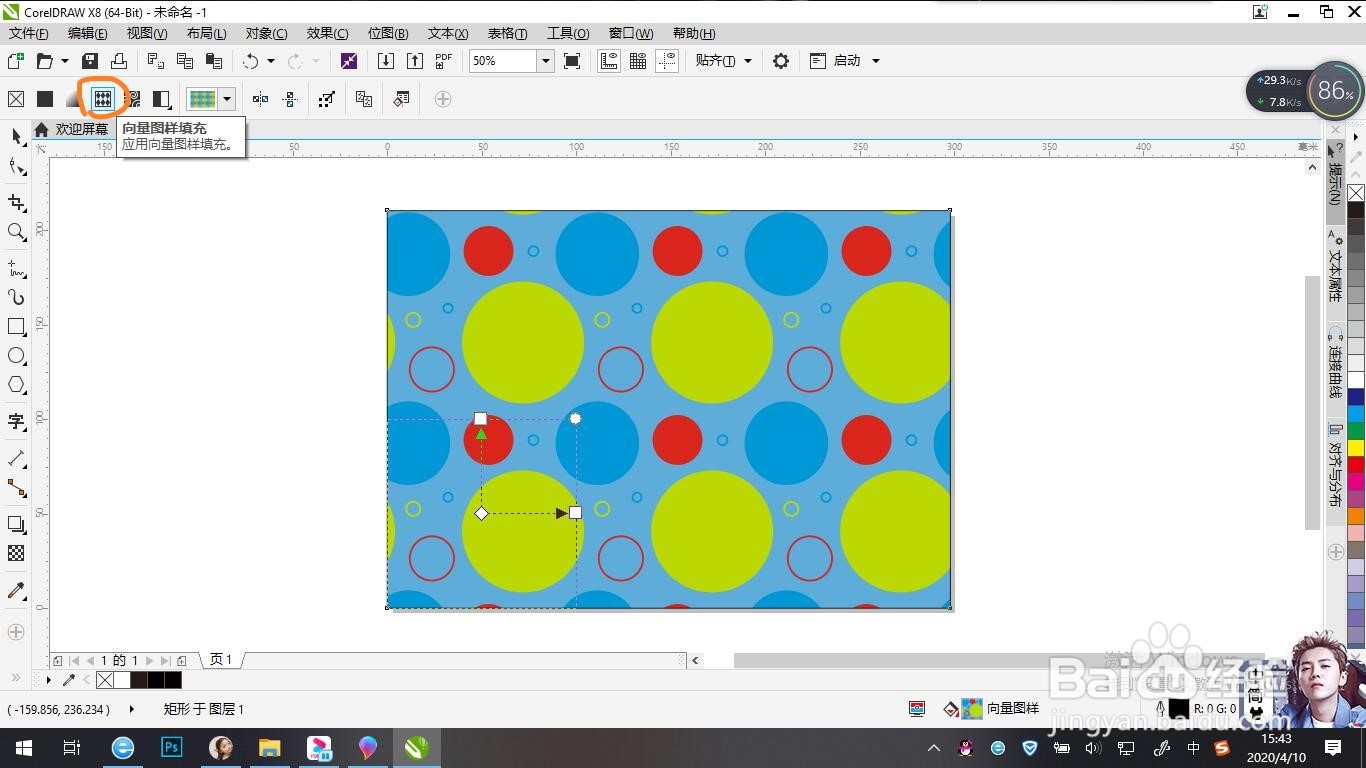This screenshot has height=768, width=1366.
Task: Open zoom level 50% dropdown
Action: [x=546, y=61]
